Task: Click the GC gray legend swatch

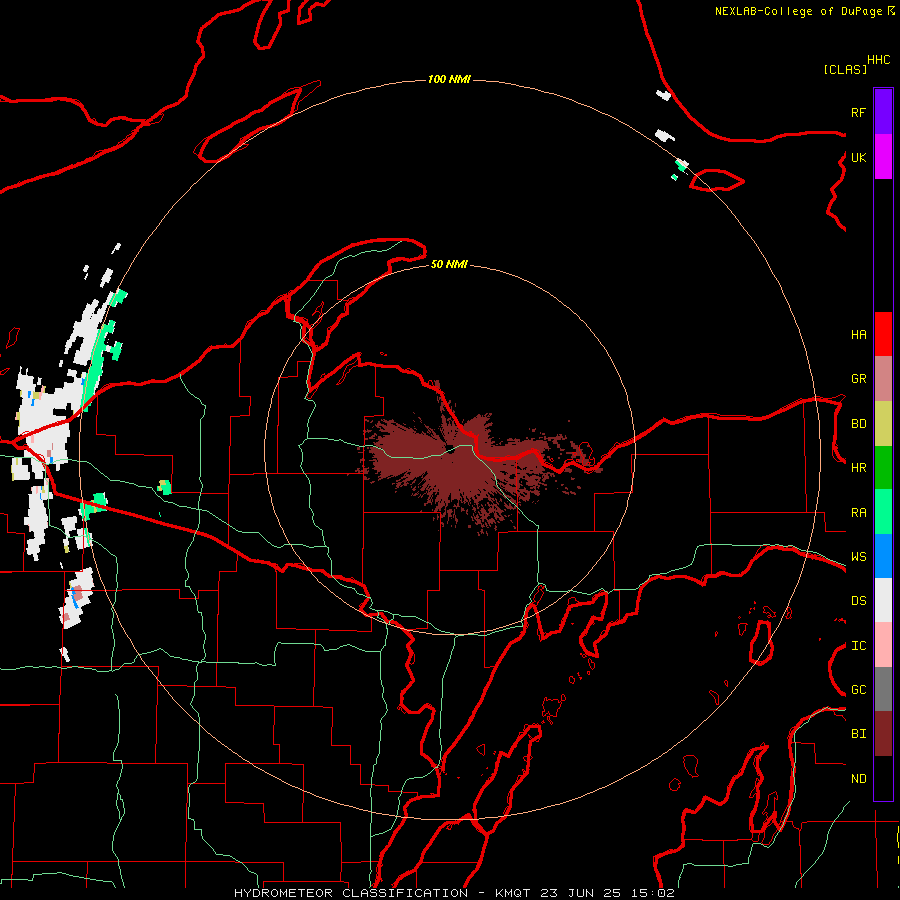Action: click(x=883, y=689)
